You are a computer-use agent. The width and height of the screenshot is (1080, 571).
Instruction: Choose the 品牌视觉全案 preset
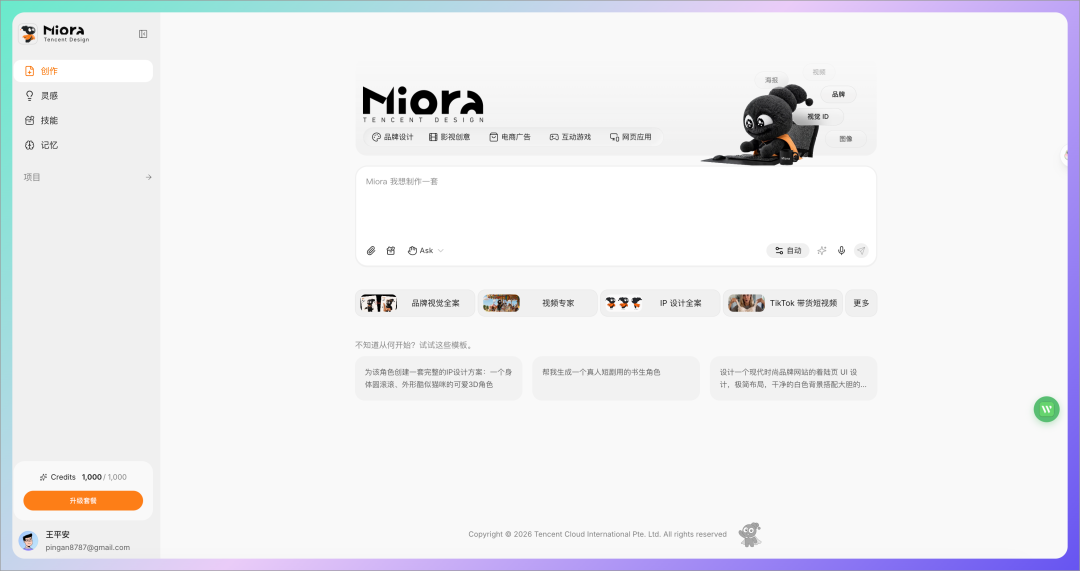coord(415,303)
